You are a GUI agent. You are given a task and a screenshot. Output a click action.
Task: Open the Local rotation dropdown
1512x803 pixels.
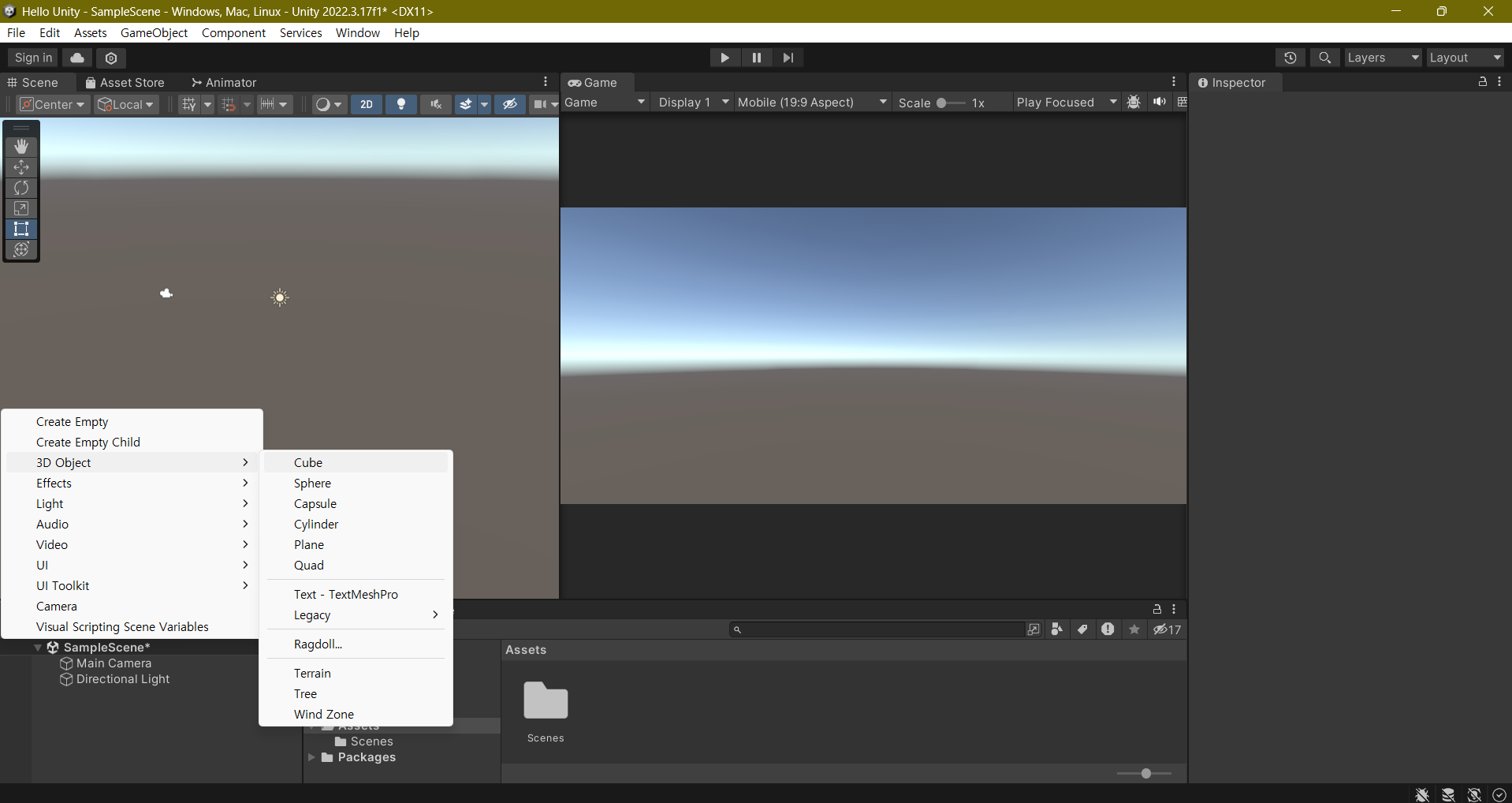coord(126,104)
